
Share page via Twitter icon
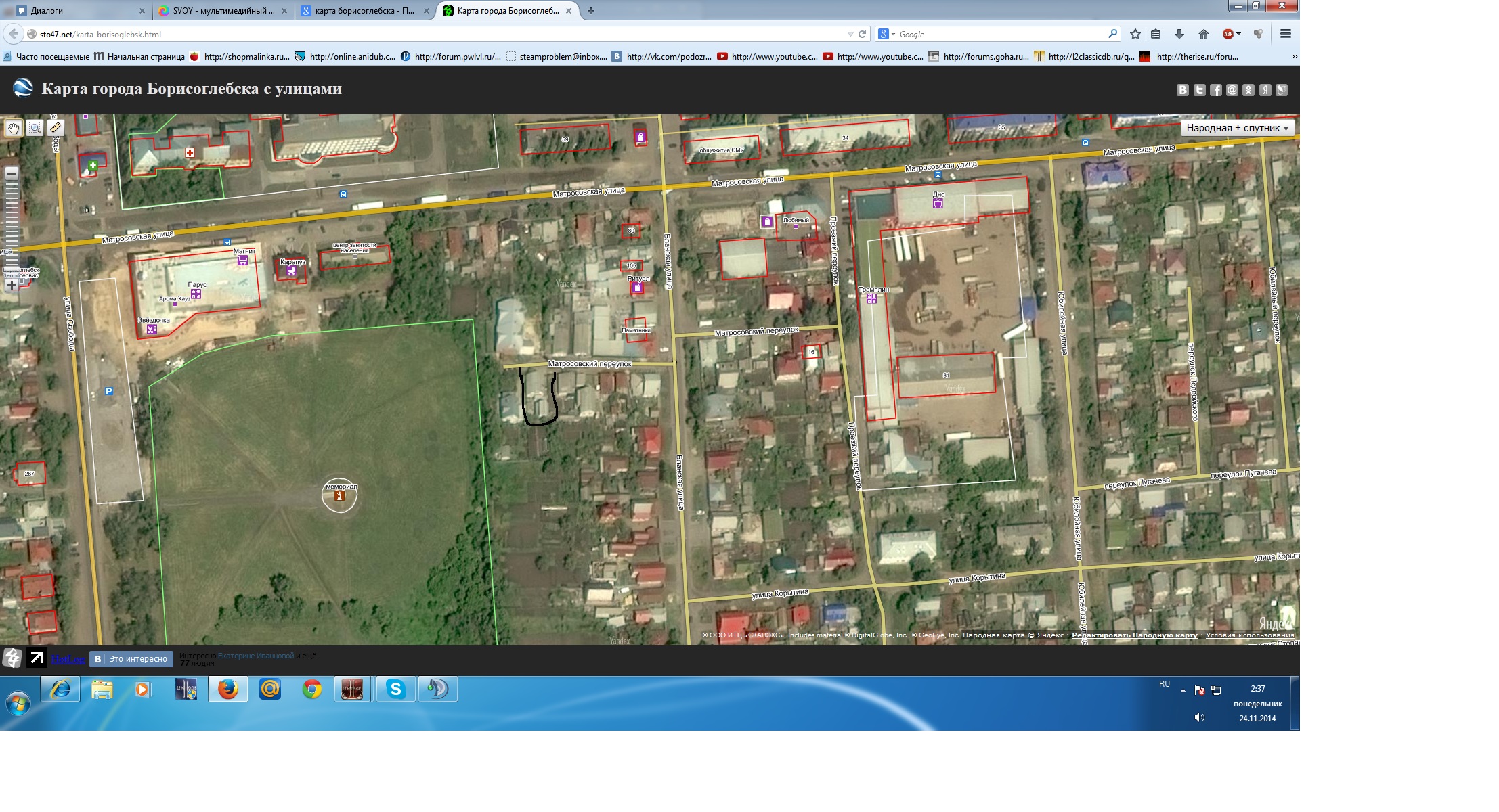1199,90
